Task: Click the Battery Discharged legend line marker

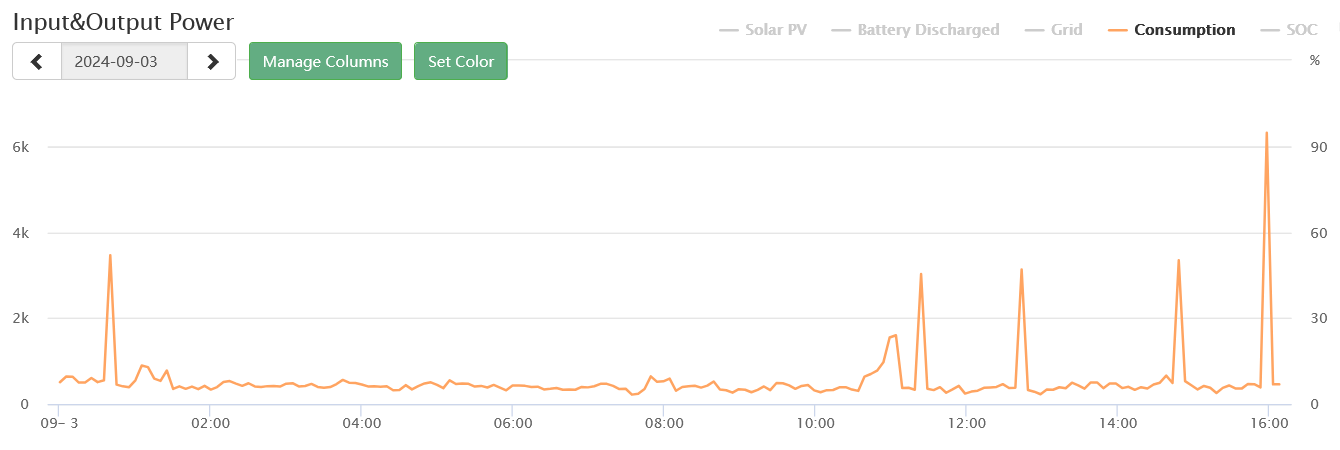Action: 841,30
